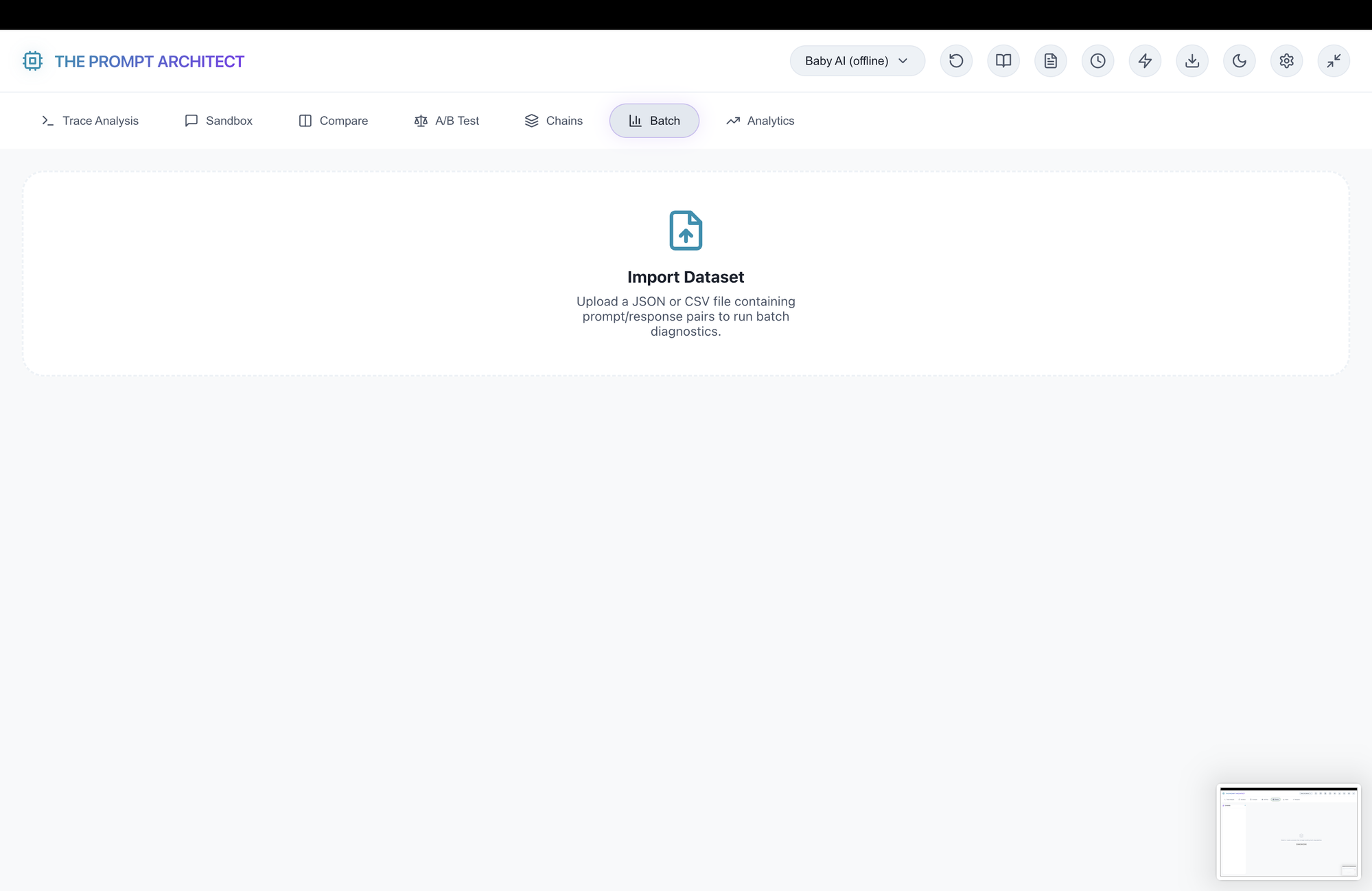
Task: Select the Batch tab
Action: pyautogui.click(x=654, y=121)
